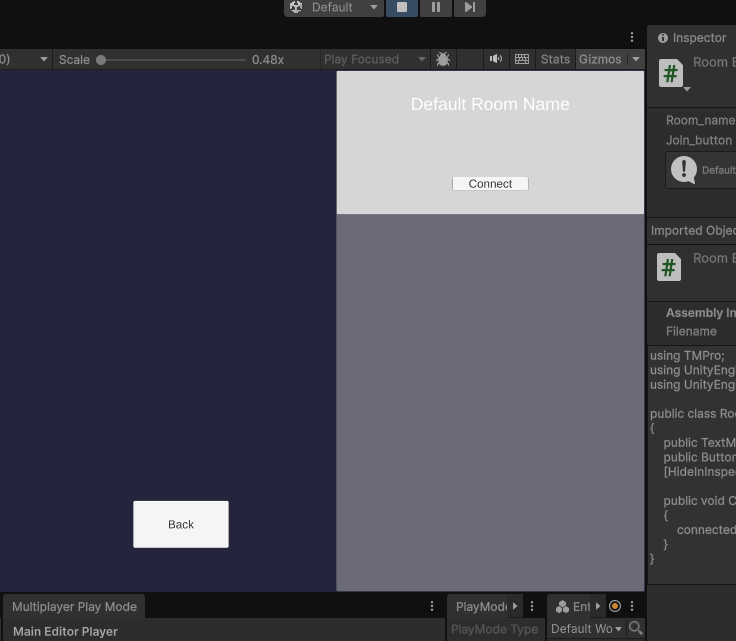Viewport: 736px width, 641px height.
Task: Mute audio with the speaker icon
Action: tap(496, 59)
